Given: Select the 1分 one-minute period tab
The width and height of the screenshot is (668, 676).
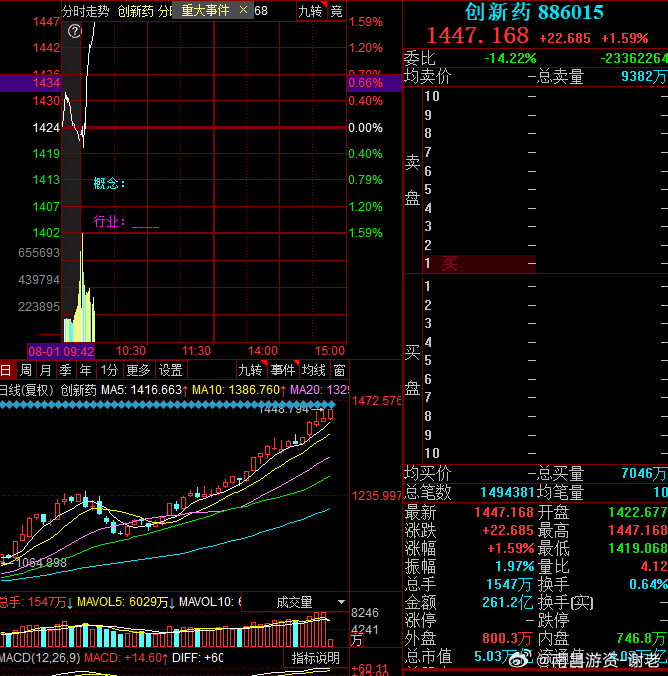Looking at the screenshot, I should tap(109, 370).
